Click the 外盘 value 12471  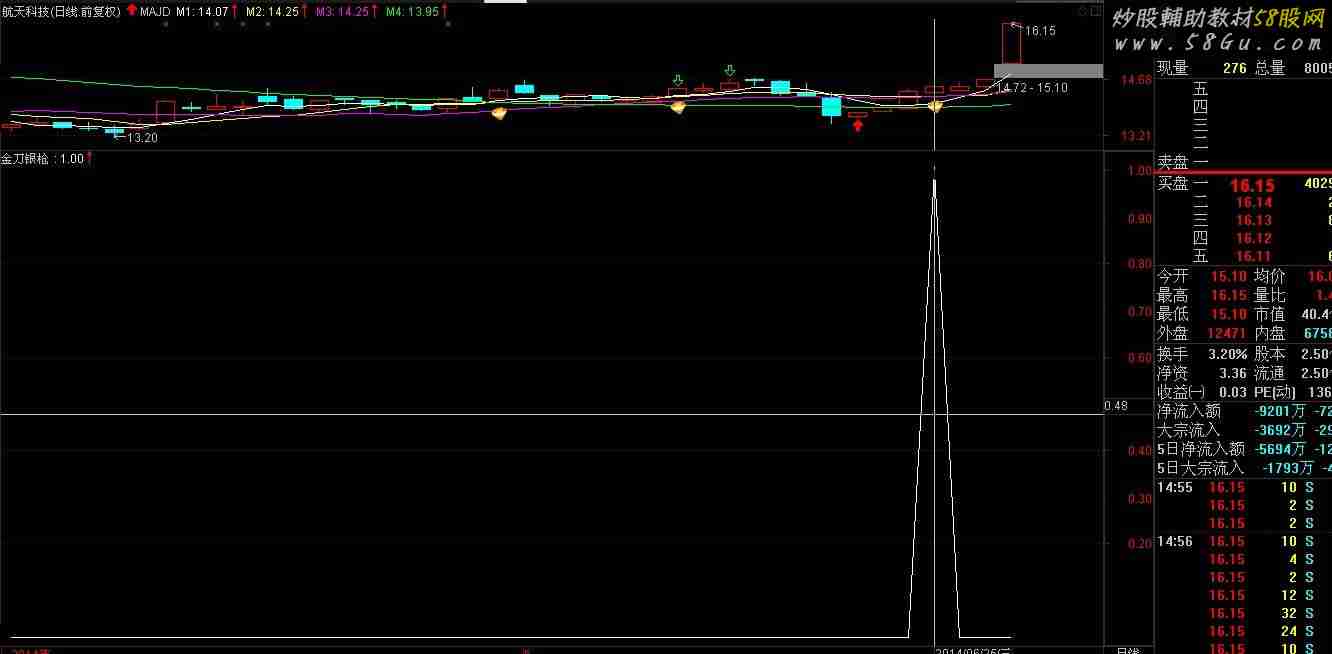coord(1226,334)
